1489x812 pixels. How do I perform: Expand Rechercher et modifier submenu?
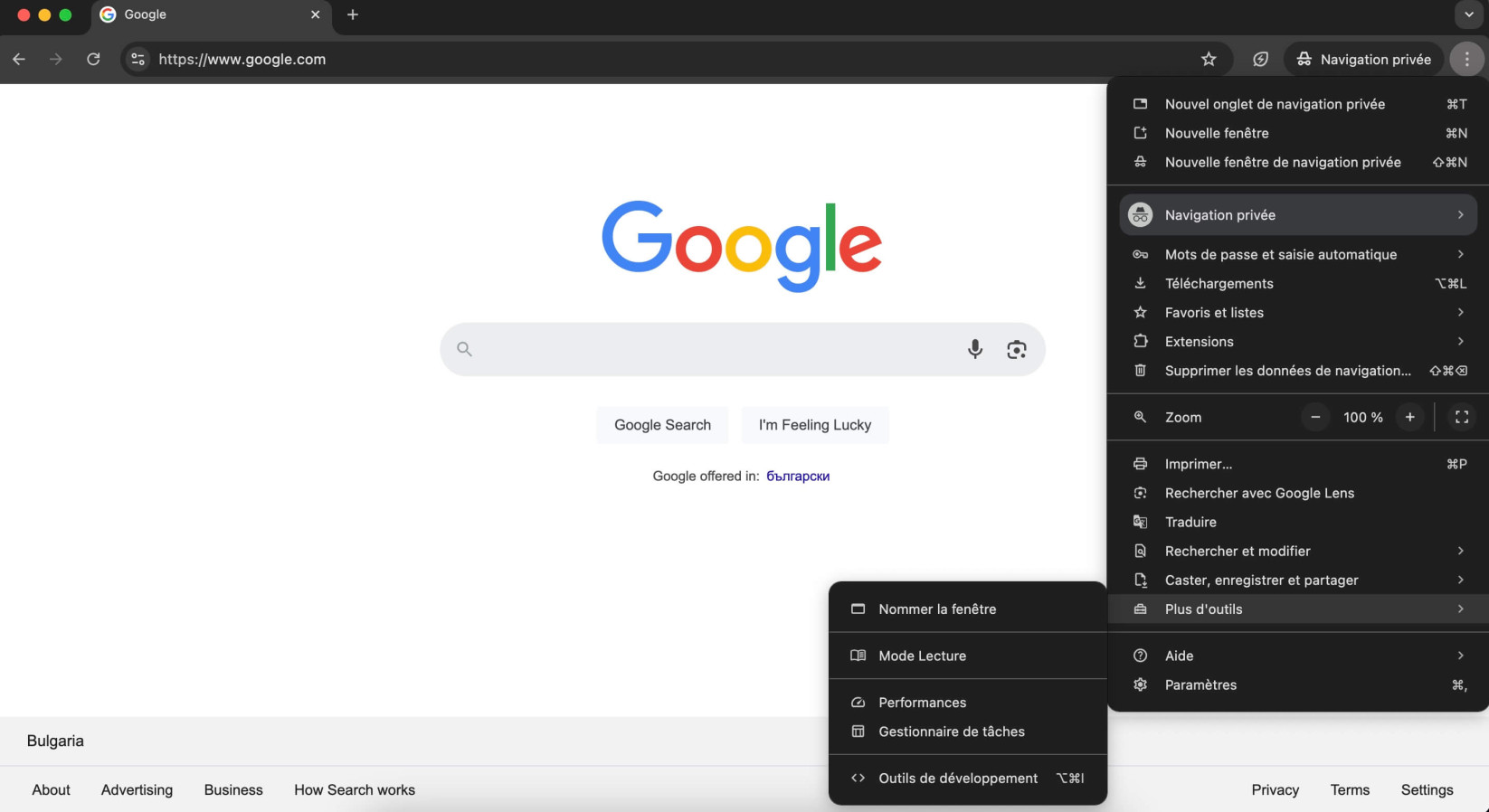click(x=1298, y=551)
